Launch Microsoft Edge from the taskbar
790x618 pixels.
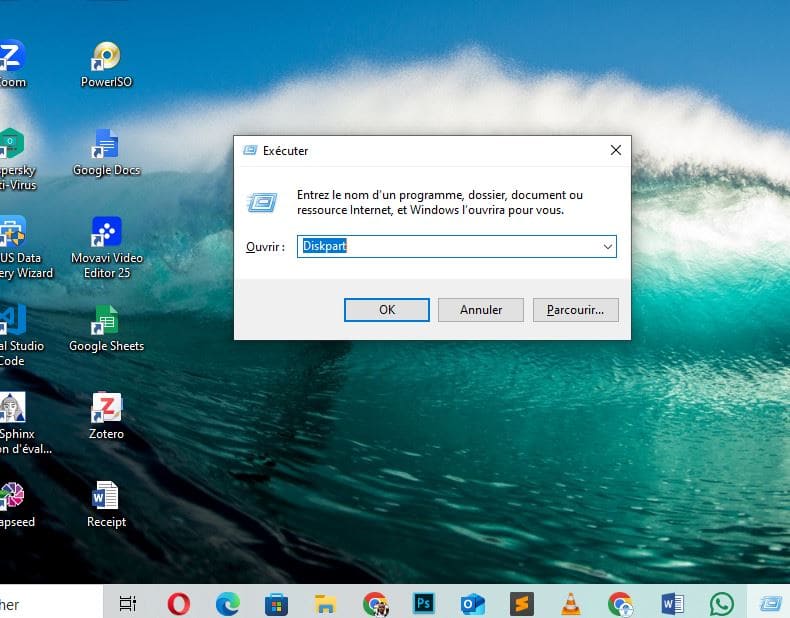click(228, 603)
